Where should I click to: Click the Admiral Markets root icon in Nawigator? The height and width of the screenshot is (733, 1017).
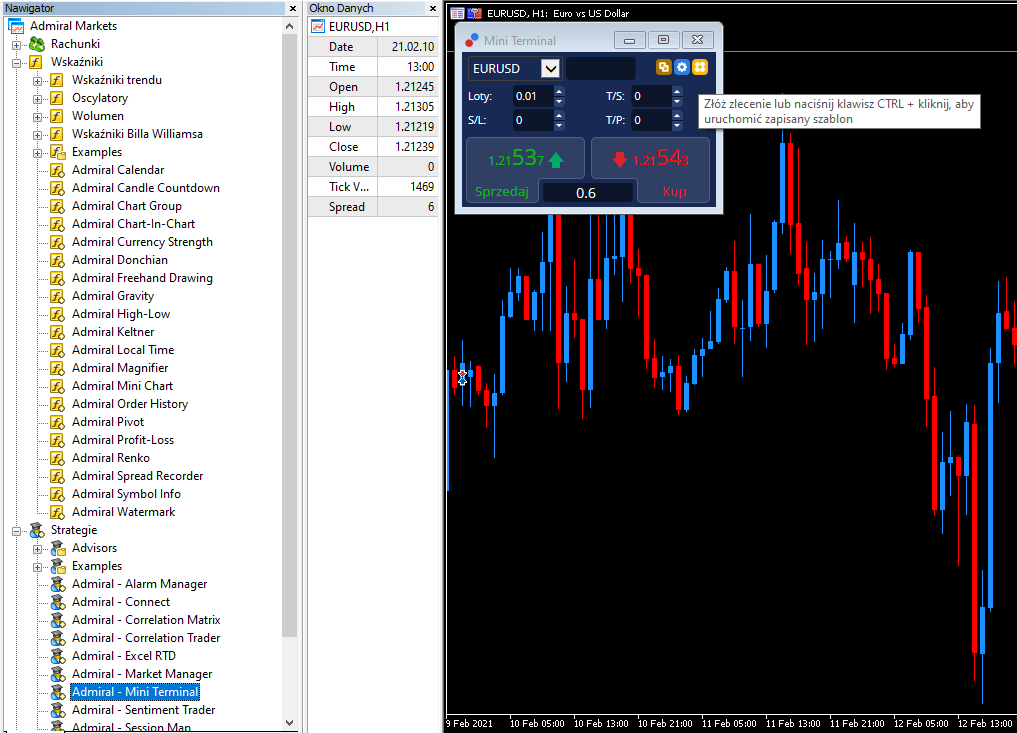pos(16,26)
